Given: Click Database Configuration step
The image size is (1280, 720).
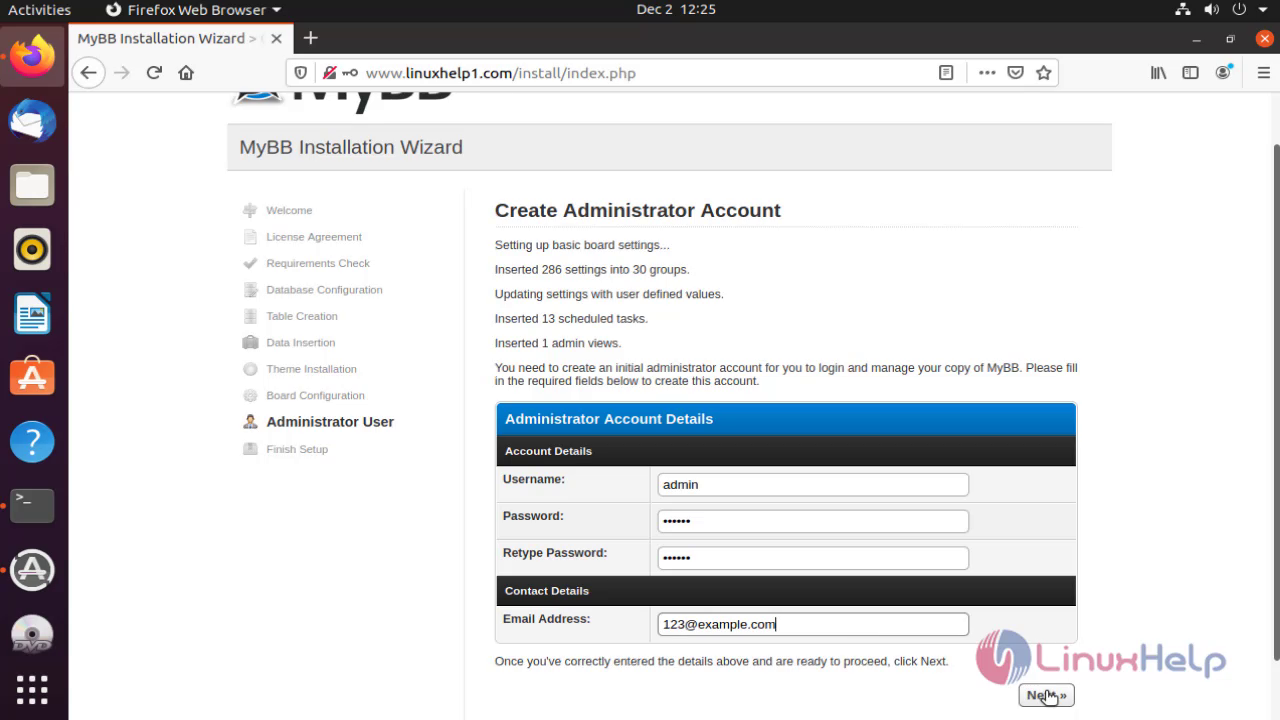Looking at the screenshot, I should [x=324, y=290].
